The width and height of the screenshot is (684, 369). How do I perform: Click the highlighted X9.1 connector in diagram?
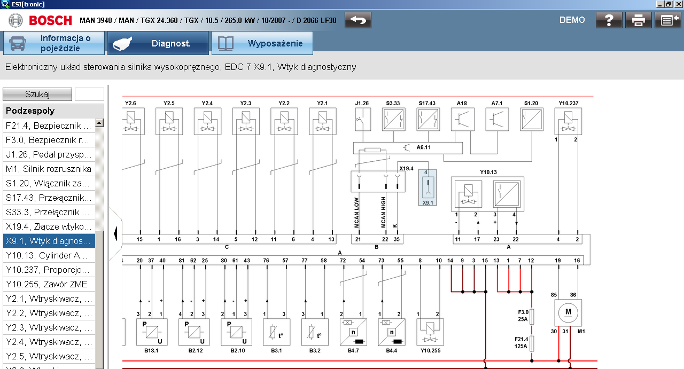pyautogui.click(x=427, y=188)
